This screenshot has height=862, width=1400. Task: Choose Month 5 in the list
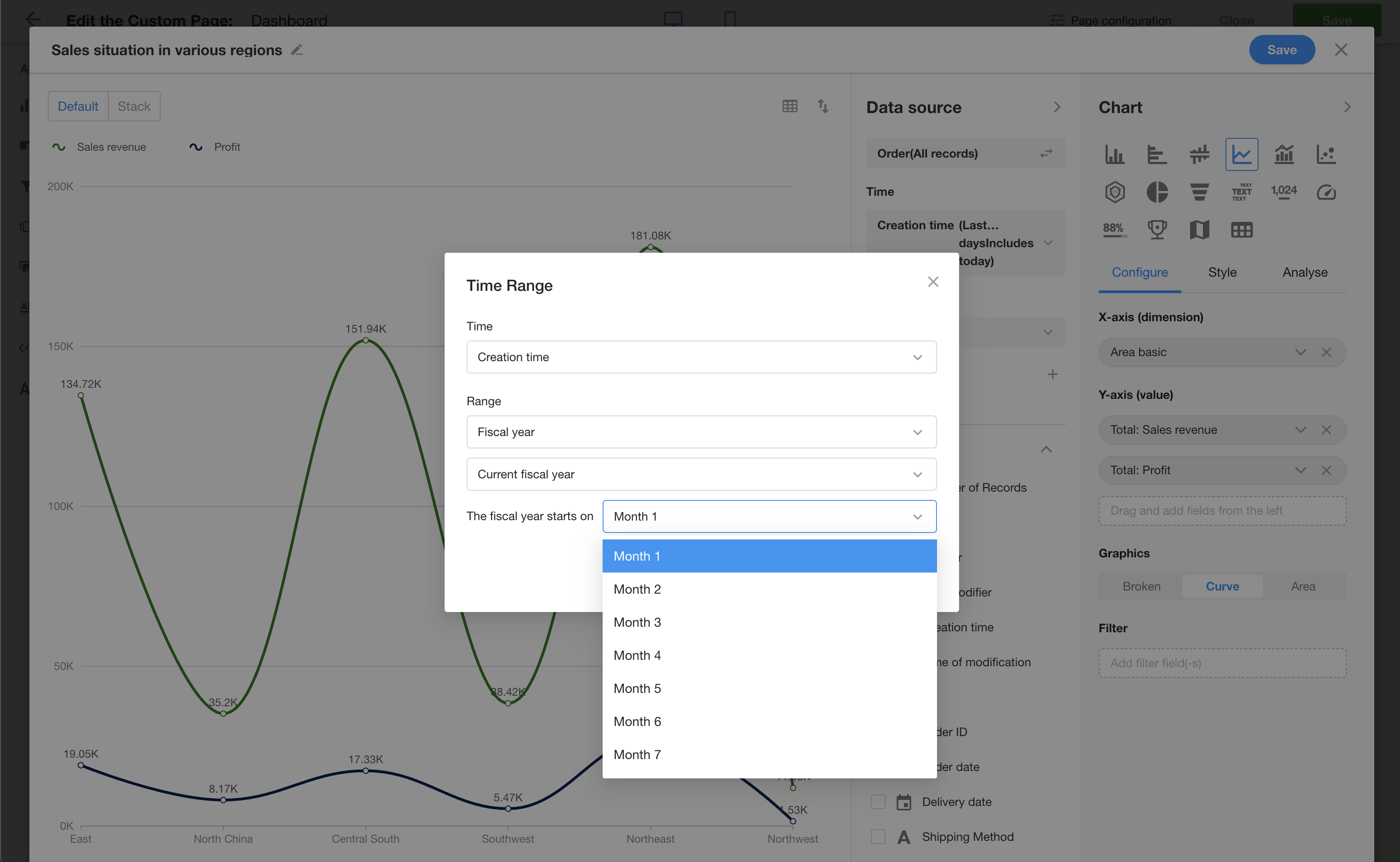point(769,688)
